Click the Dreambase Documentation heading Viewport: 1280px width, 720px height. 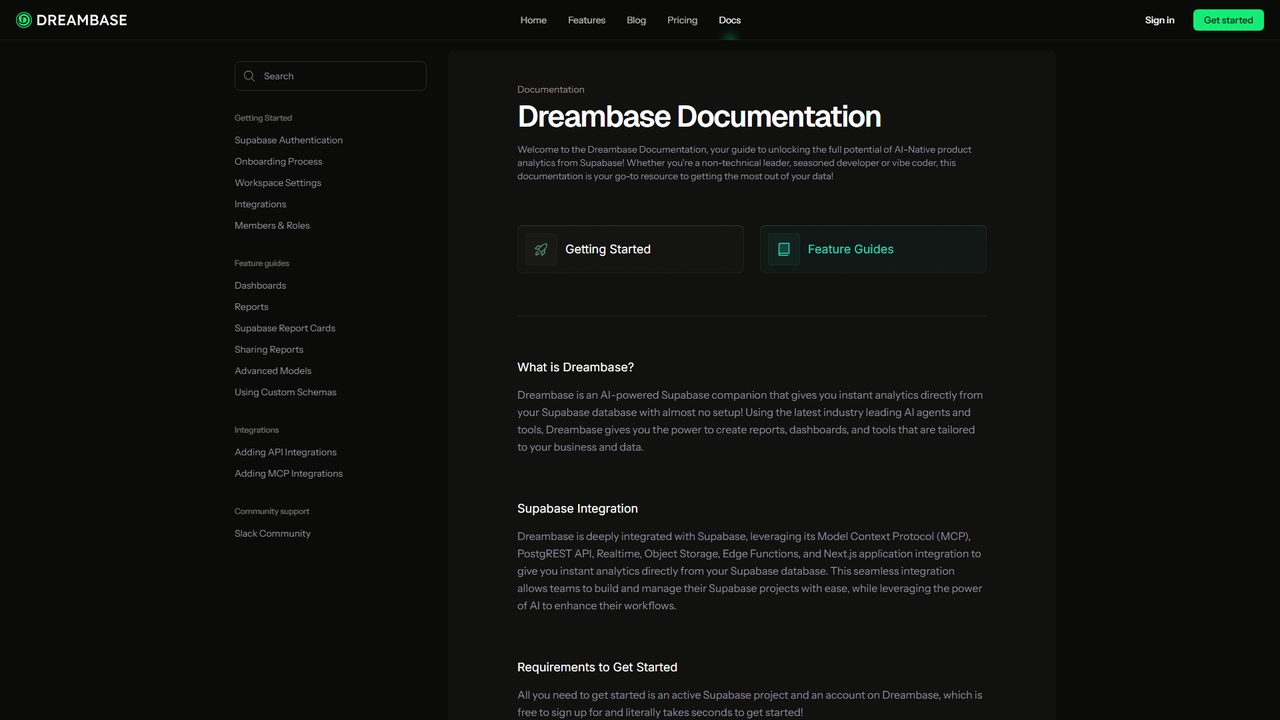click(x=699, y=116)
